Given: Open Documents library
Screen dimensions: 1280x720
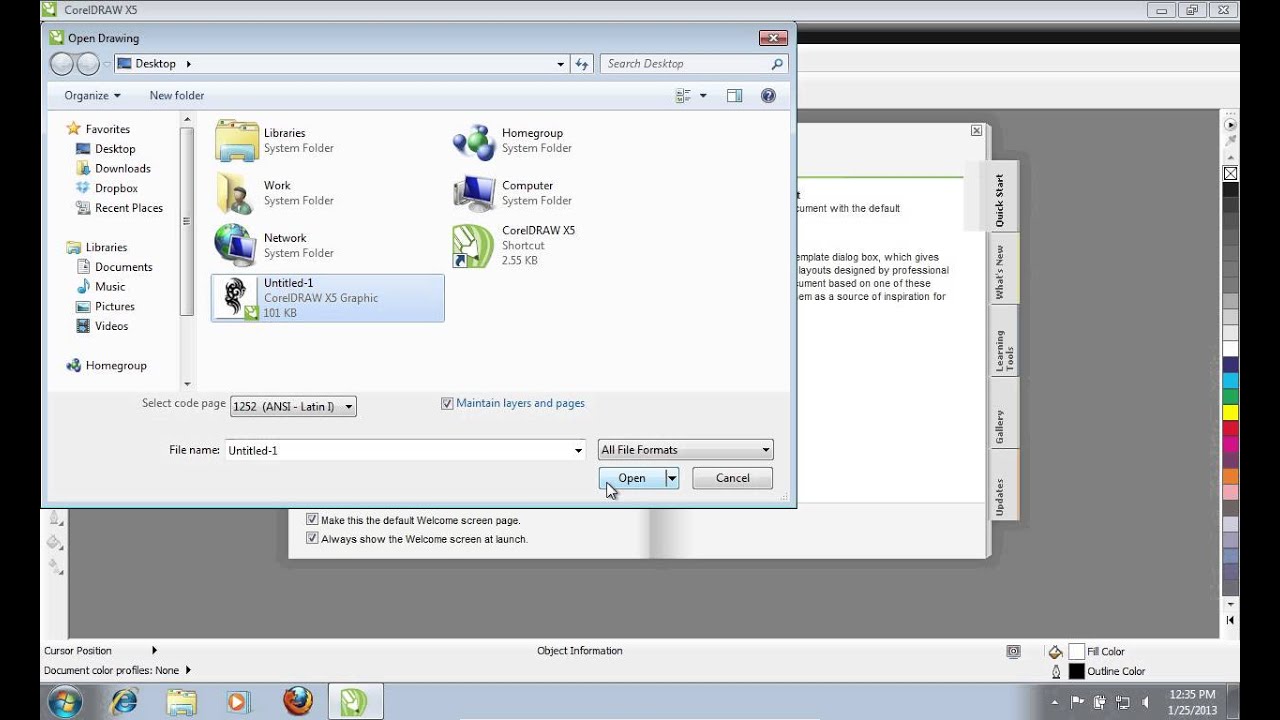Looking at the screenshot, I should tap(124, 267).
